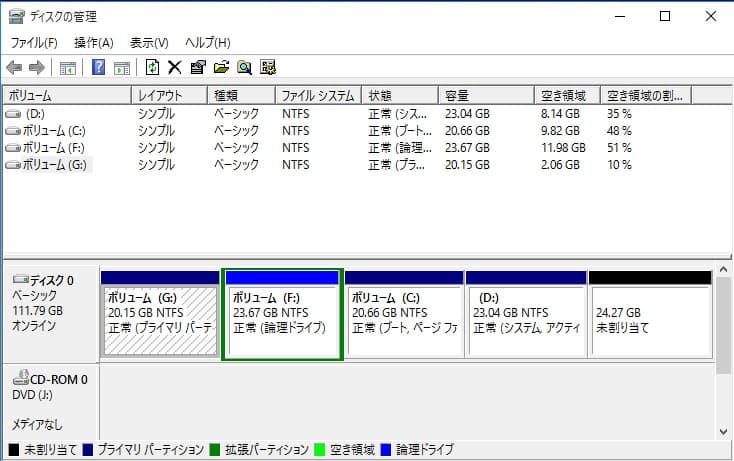Open Help via blue question-mark icon
This screenshot has width=734, height=461.
coord(99,68)
